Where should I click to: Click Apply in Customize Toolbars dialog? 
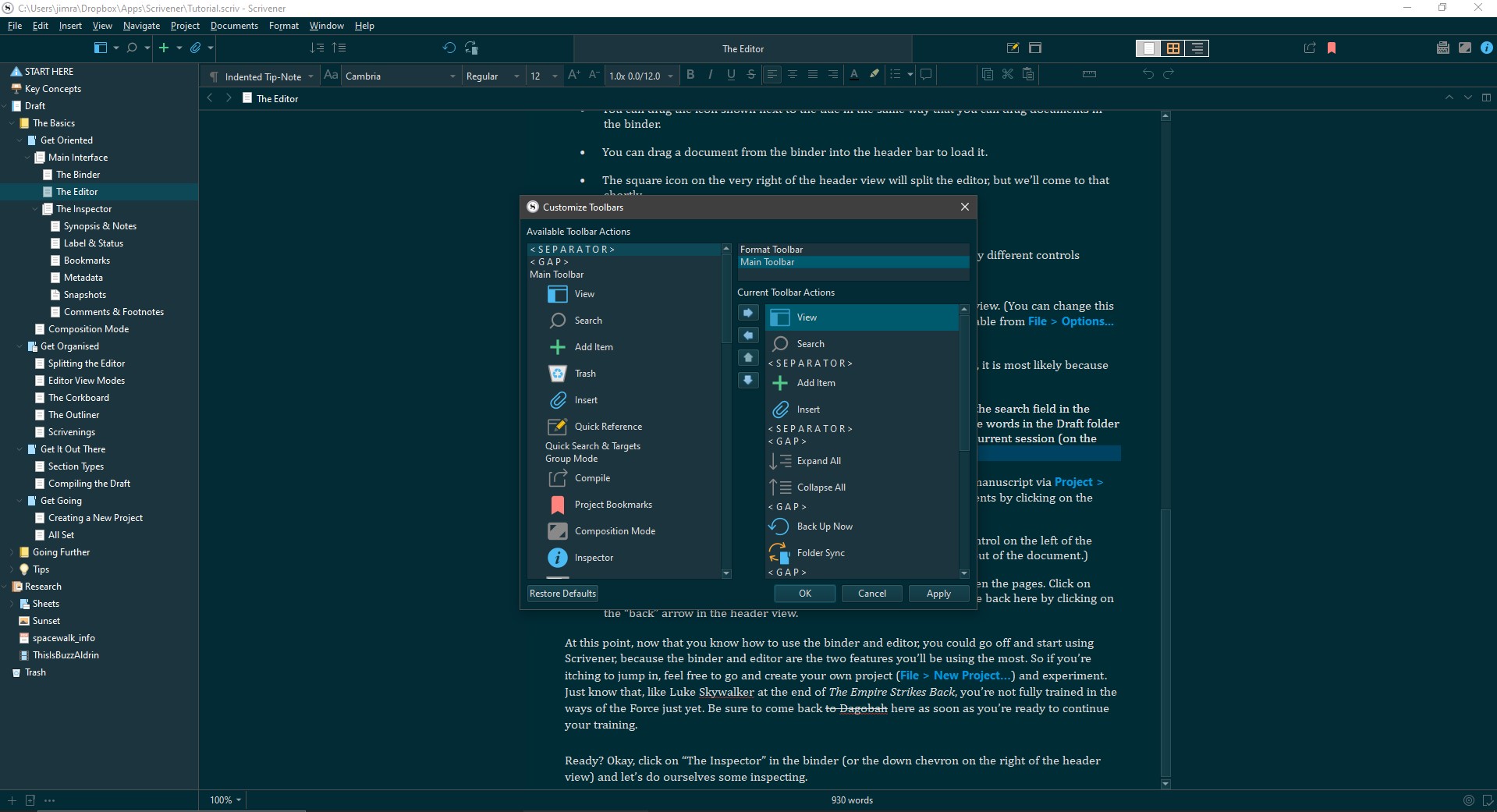[x=938, y=594]
